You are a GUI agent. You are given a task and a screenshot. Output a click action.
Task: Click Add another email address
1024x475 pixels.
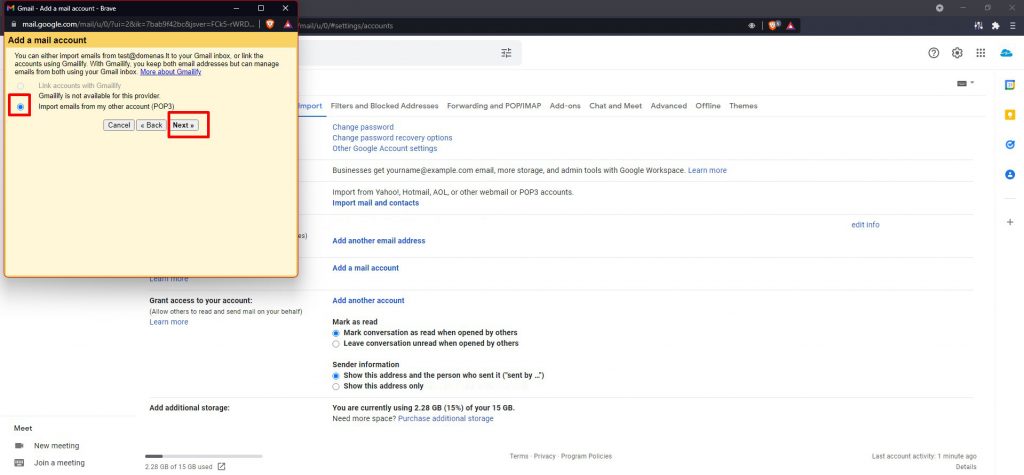(x=379, y=241)
